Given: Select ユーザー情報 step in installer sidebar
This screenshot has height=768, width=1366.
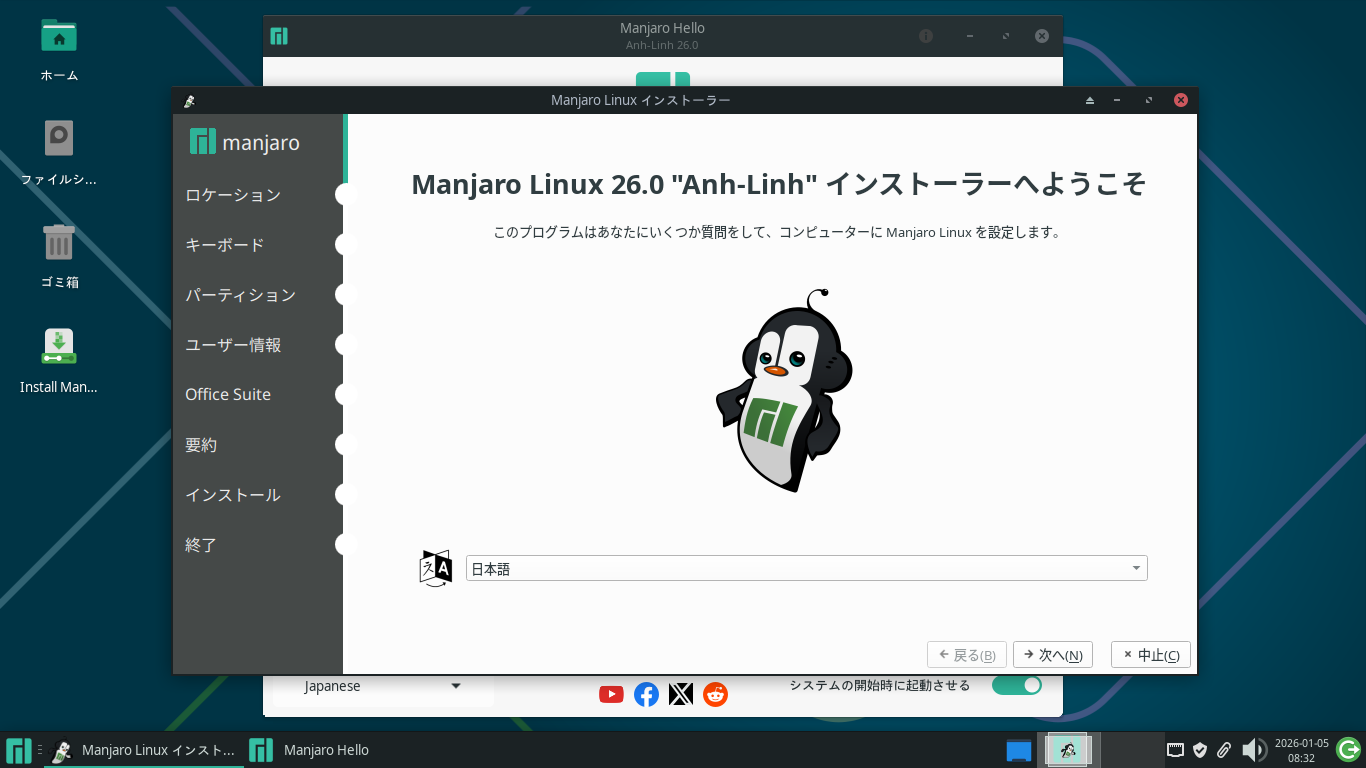Looking at the screenshot, I should 233,345.
